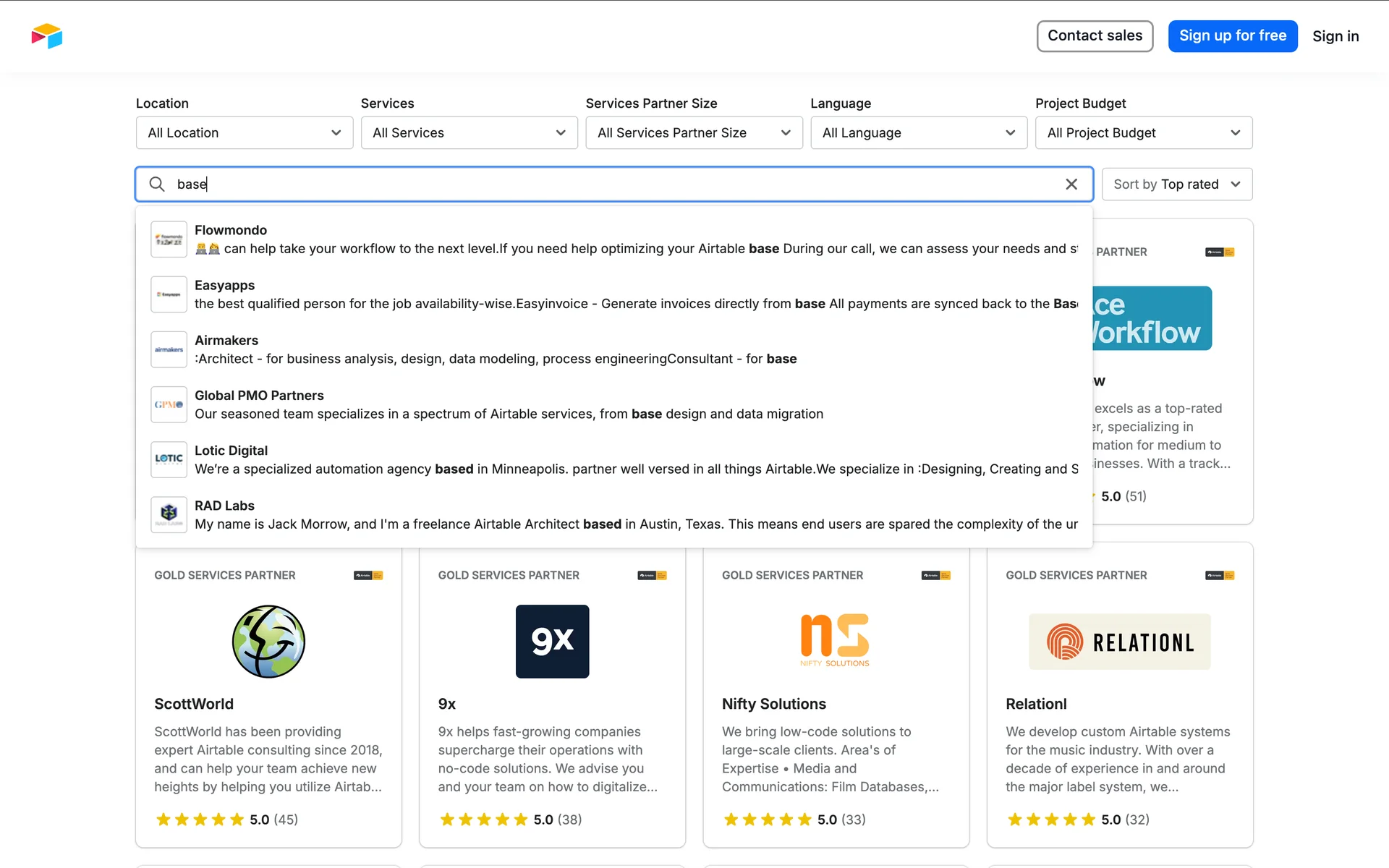1389x868 pixels.
Task: Expand All Project Budget dropdown
Action: point(1143,133)
